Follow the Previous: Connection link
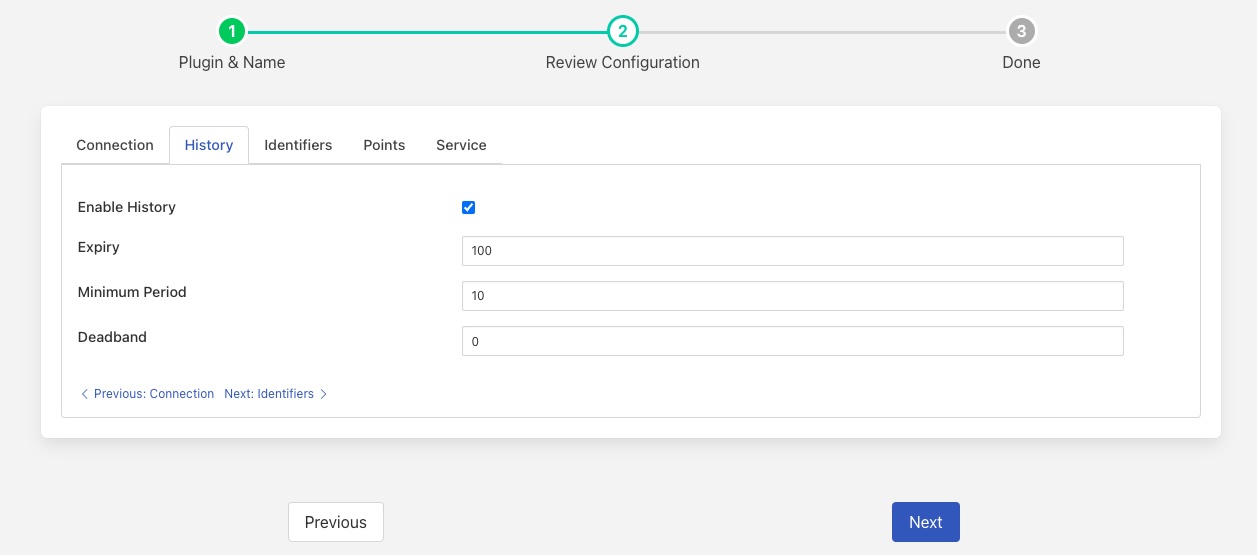1257x555 pixels. [x=154, y=394]
